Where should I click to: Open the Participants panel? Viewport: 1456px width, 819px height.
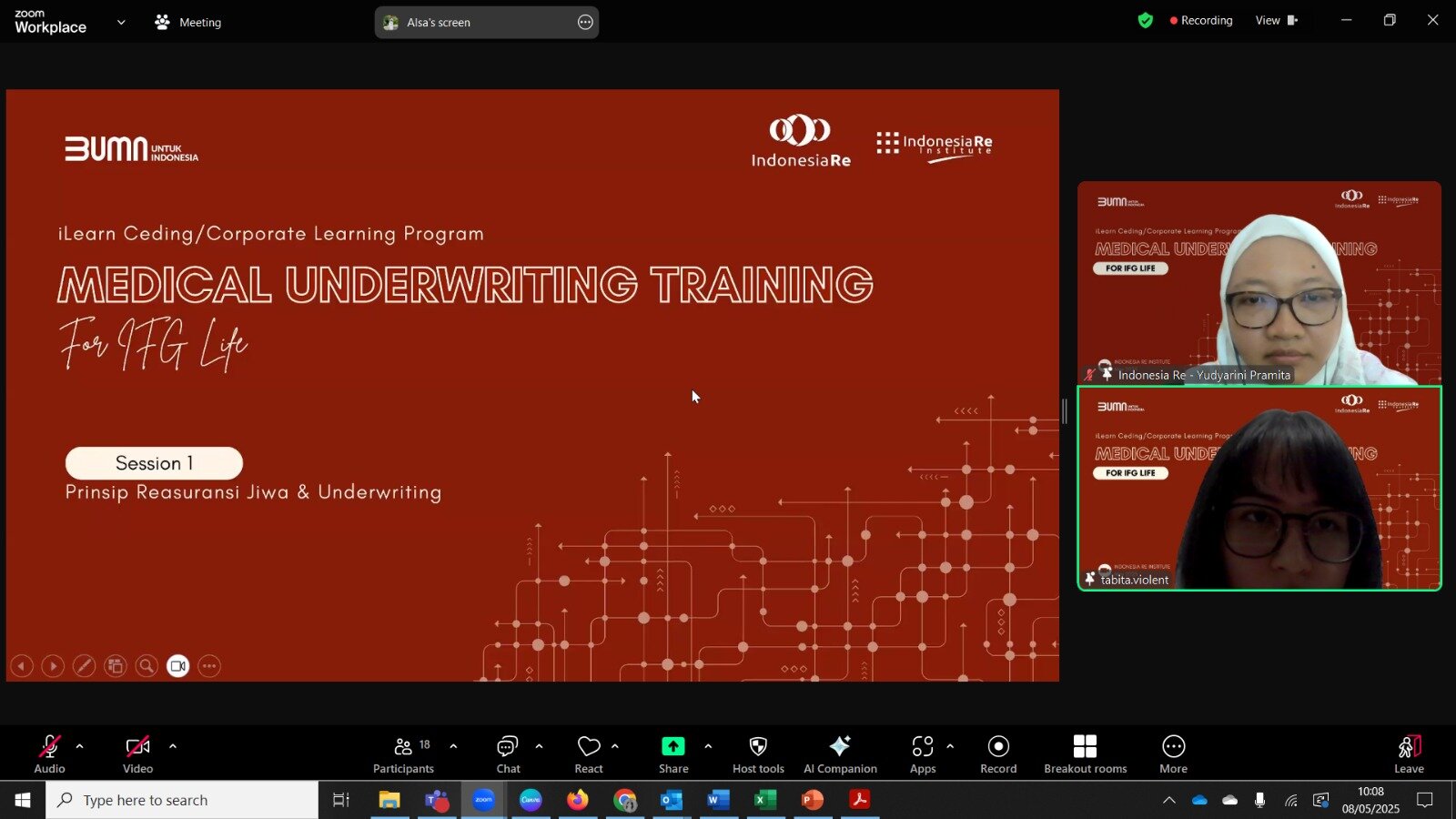403,754
